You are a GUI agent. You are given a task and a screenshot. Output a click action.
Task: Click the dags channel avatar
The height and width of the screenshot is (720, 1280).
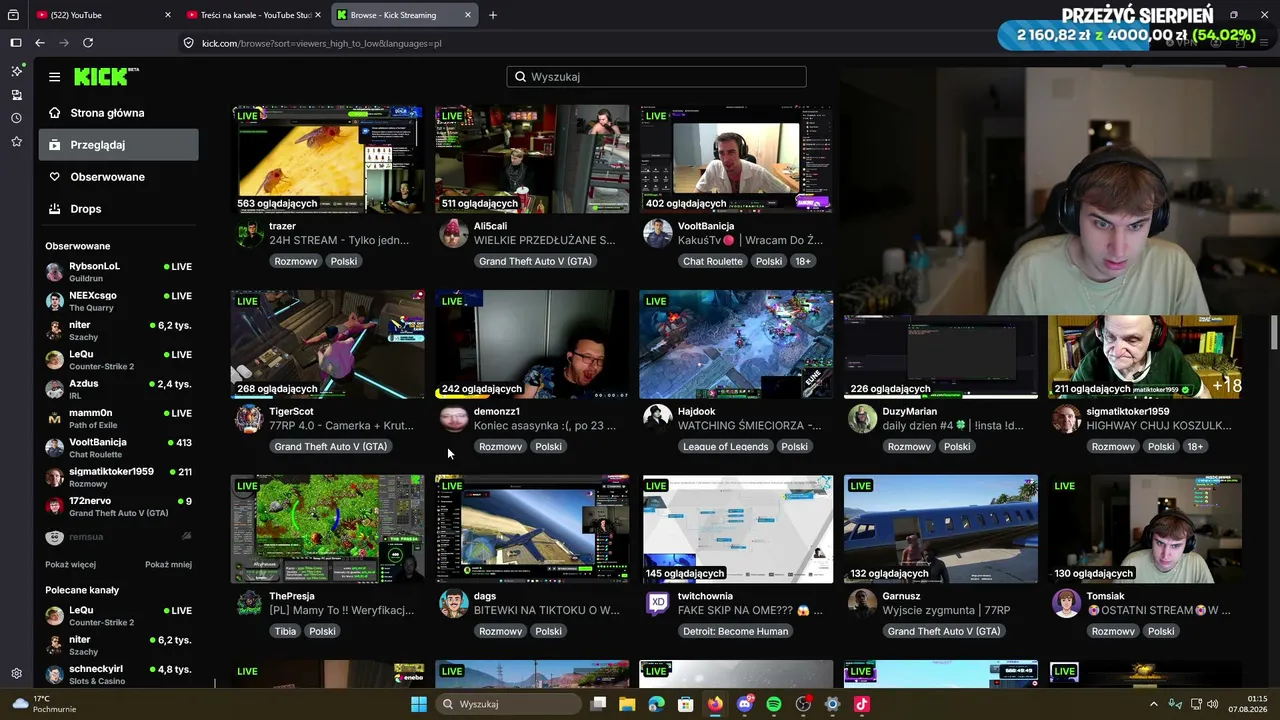point(454,603)
